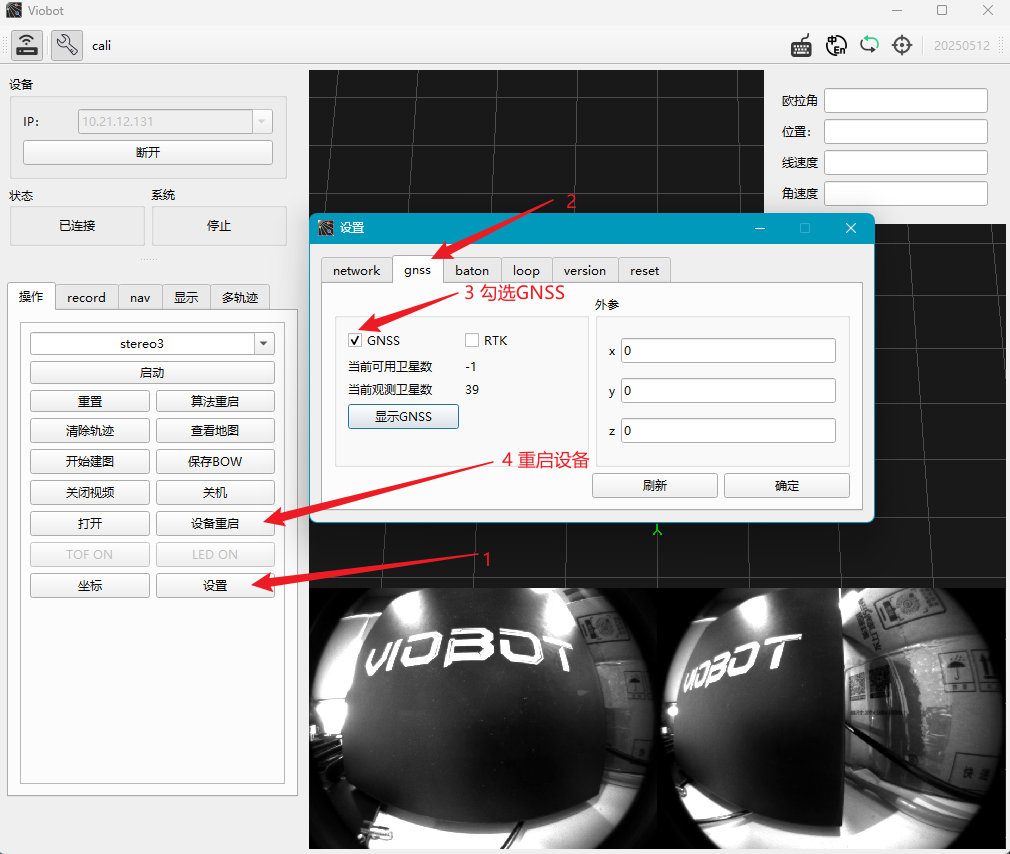
Task: Click the x extrinsic input field
Action: [x=728, y=350]
